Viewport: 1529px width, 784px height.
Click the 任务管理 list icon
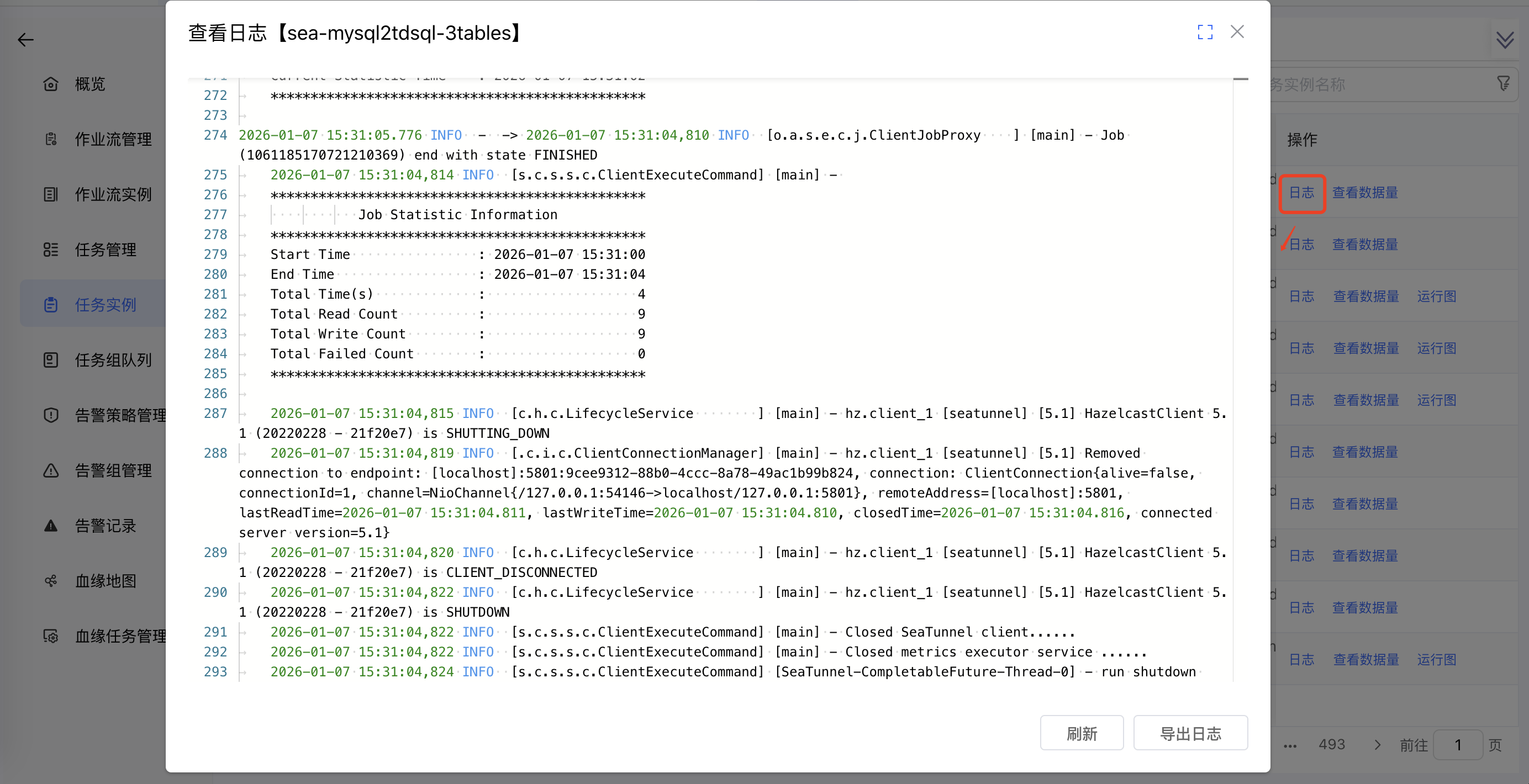coord(51,250)
